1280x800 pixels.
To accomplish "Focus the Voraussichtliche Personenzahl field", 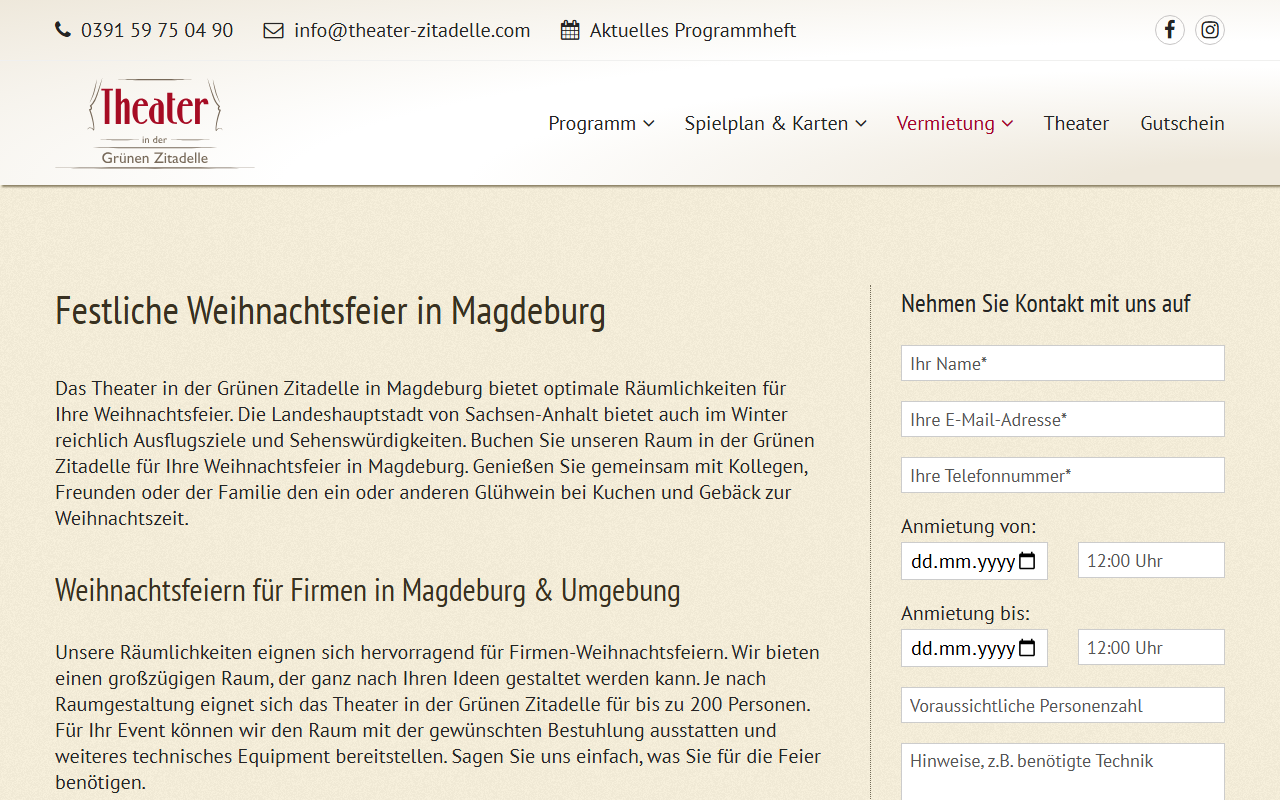I will 1063,705.
